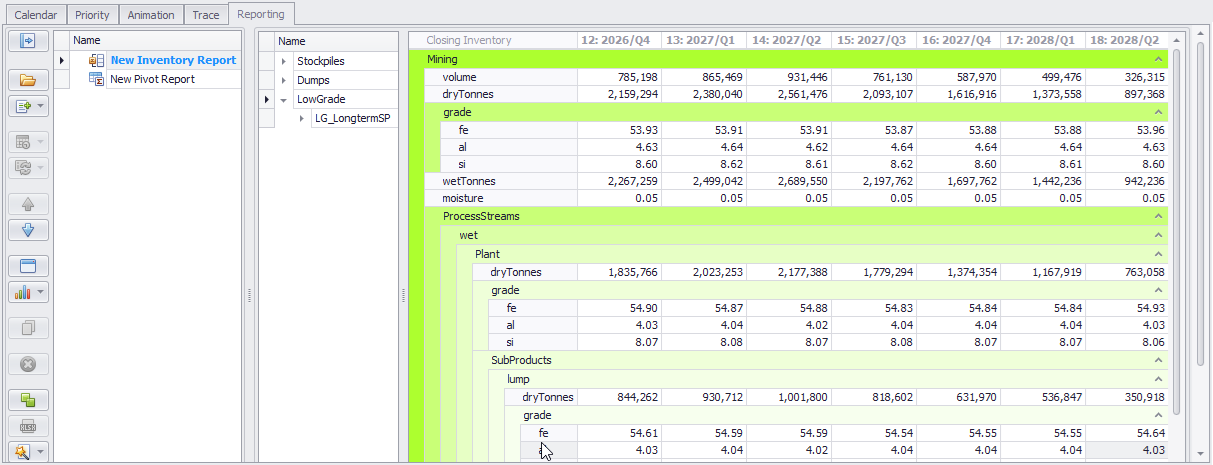Click the move down arrow button
This screenshot has height=465, width=1213.
[x=28, y=229]
